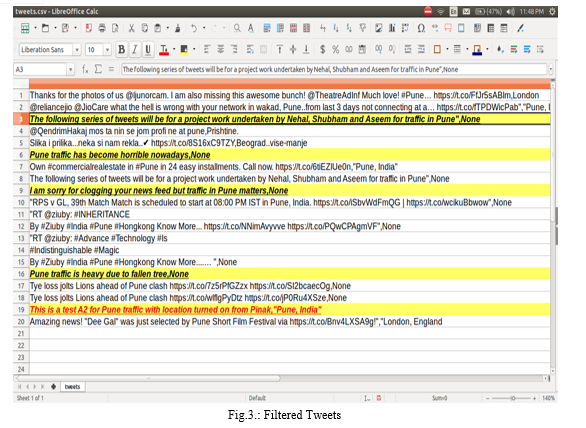Click inside the formula bar input field
This screenshot has height=428, width=586.
tap(334, 70)
